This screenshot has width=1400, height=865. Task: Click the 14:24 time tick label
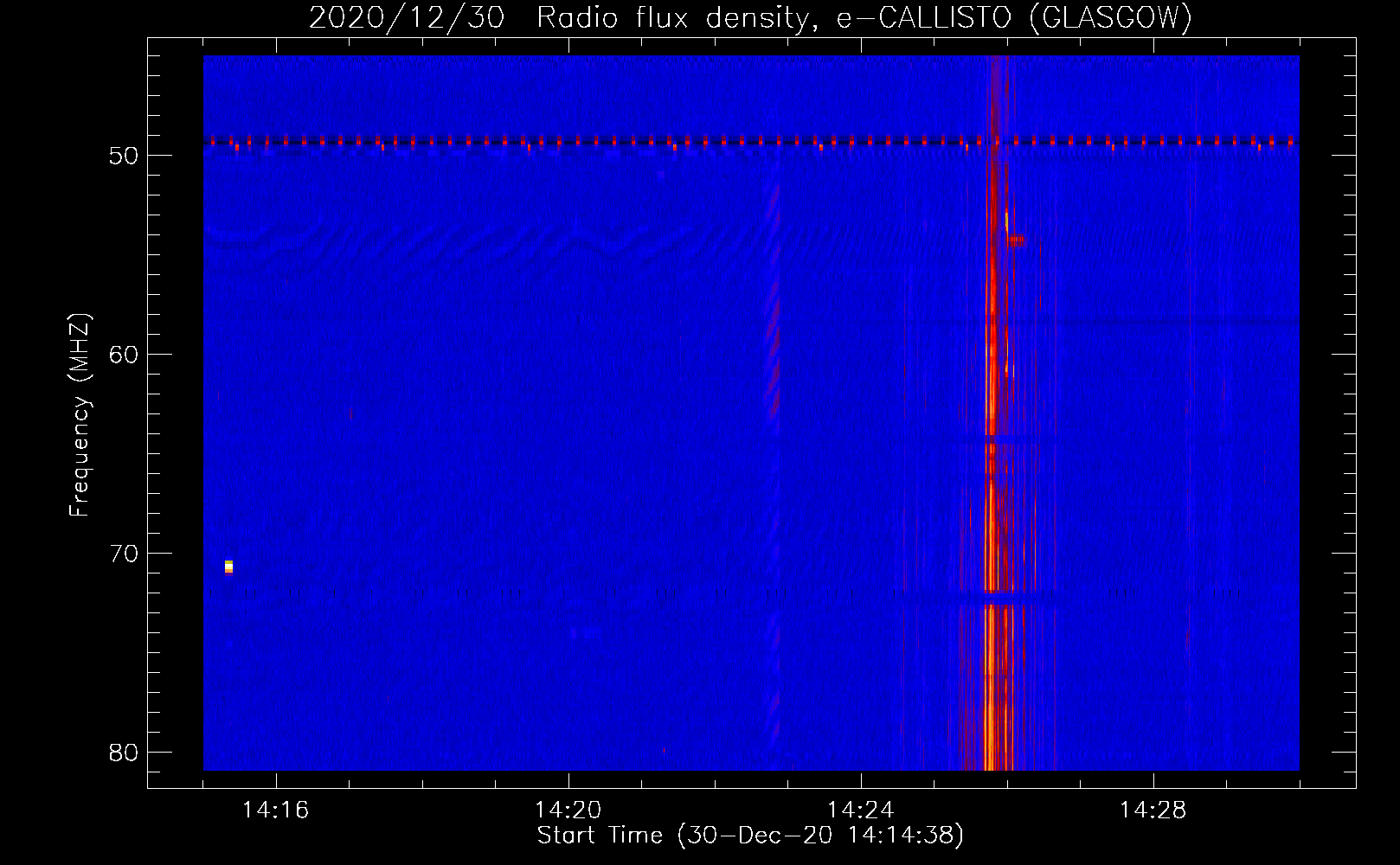[x=860, y=811]
